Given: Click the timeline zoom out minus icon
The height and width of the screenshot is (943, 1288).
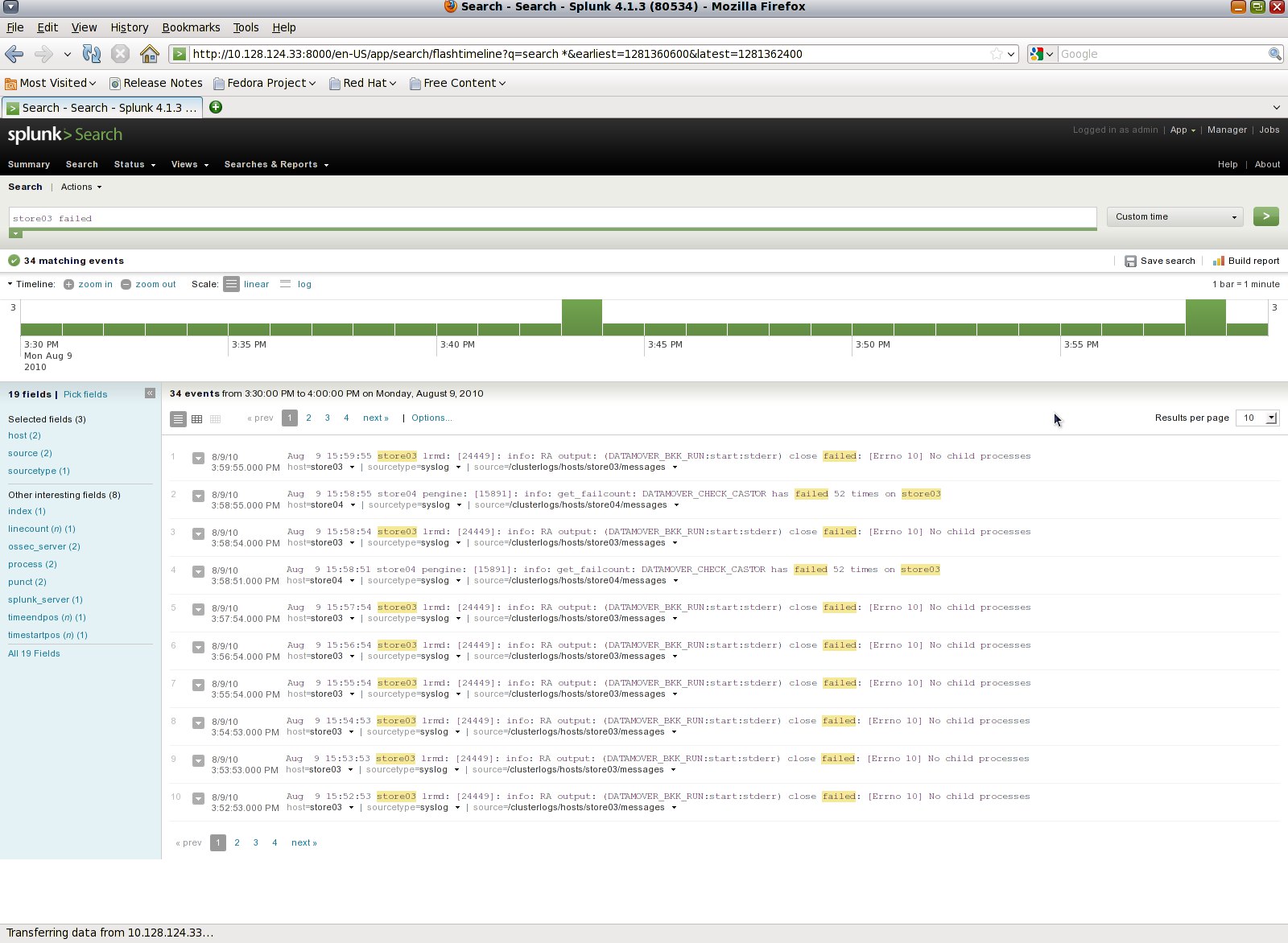Looking at the screenshot, I should pos(126,284).
